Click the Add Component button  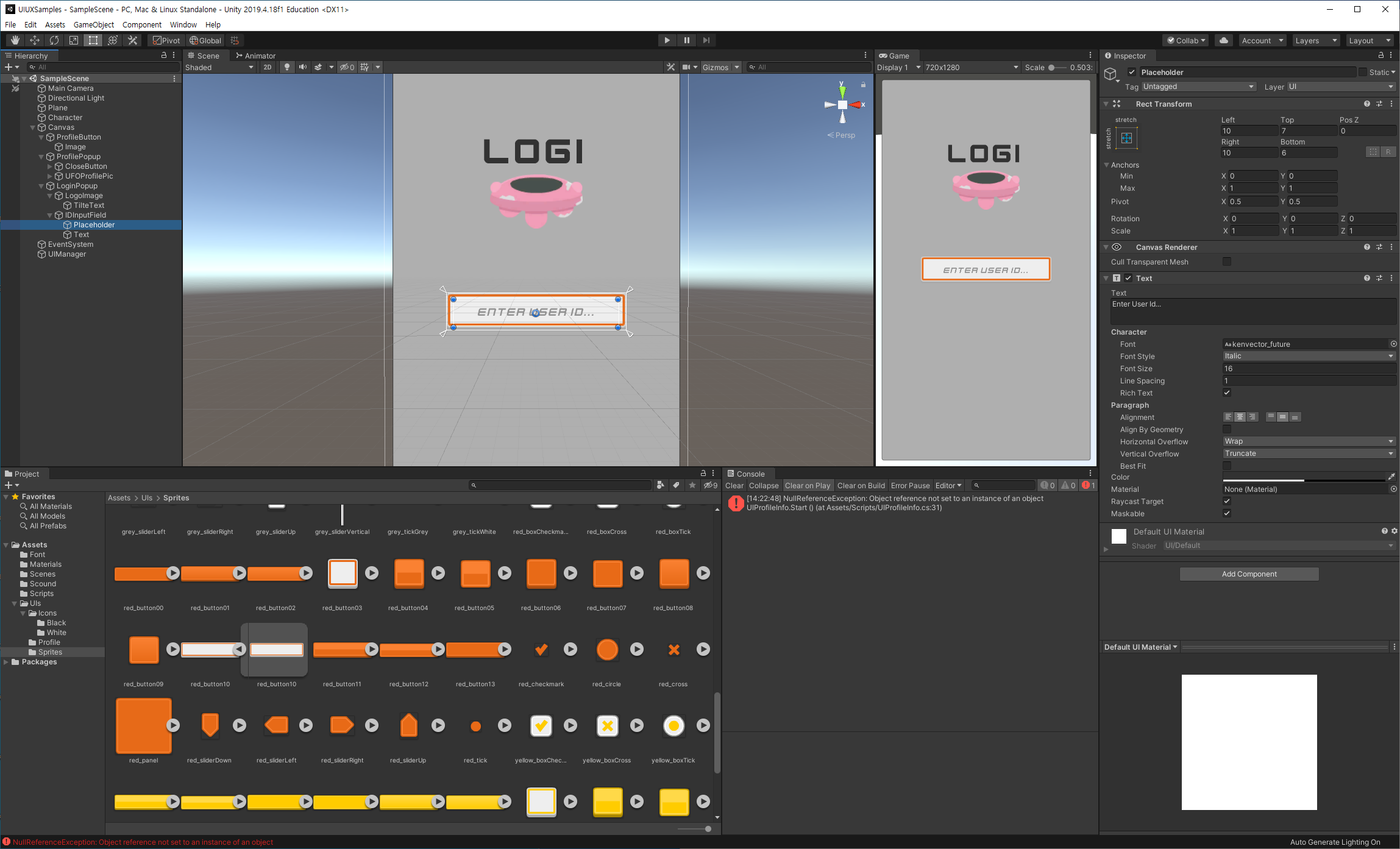coord(1249,574)
